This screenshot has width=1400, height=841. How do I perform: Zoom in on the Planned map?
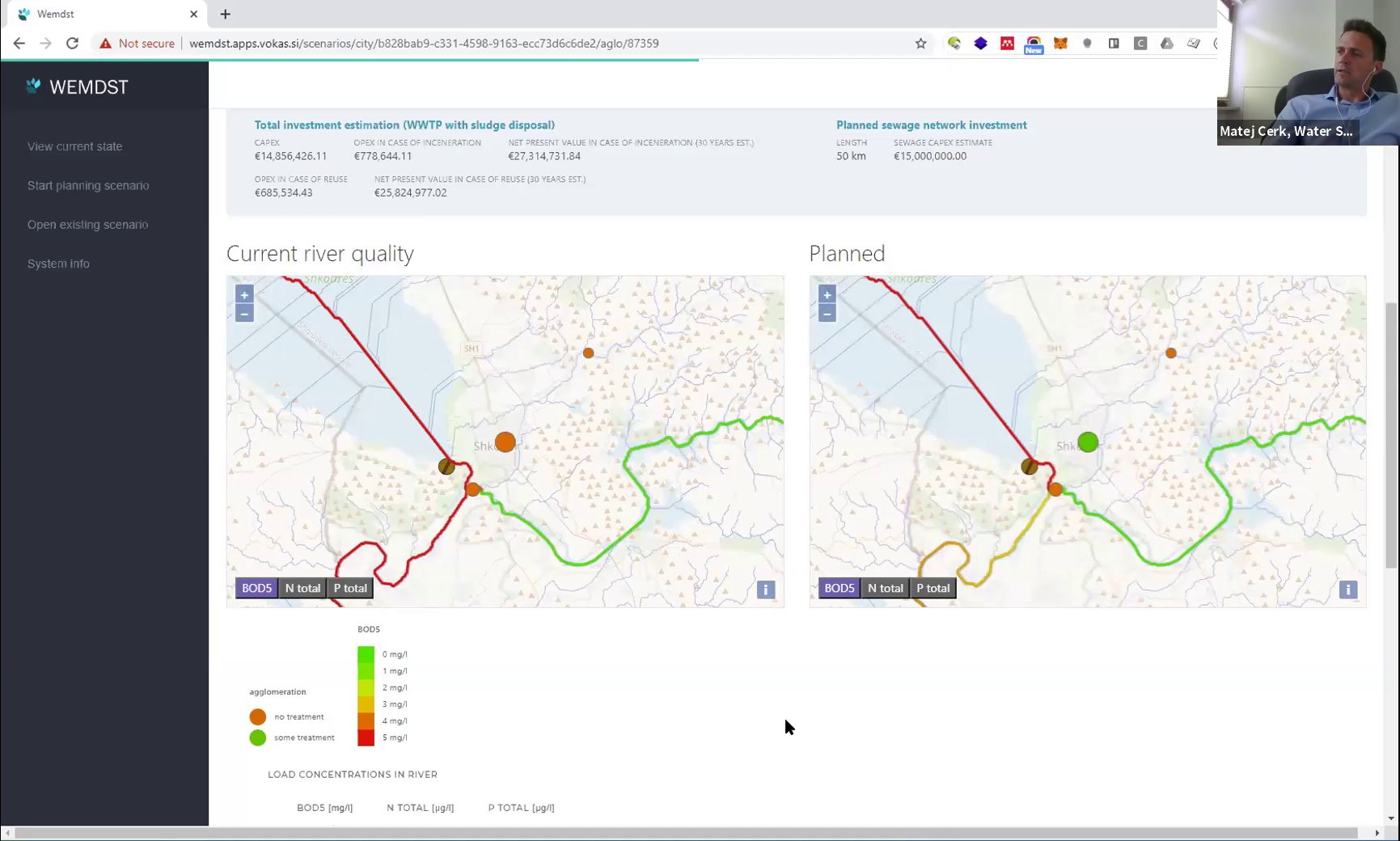pos(827,295)
